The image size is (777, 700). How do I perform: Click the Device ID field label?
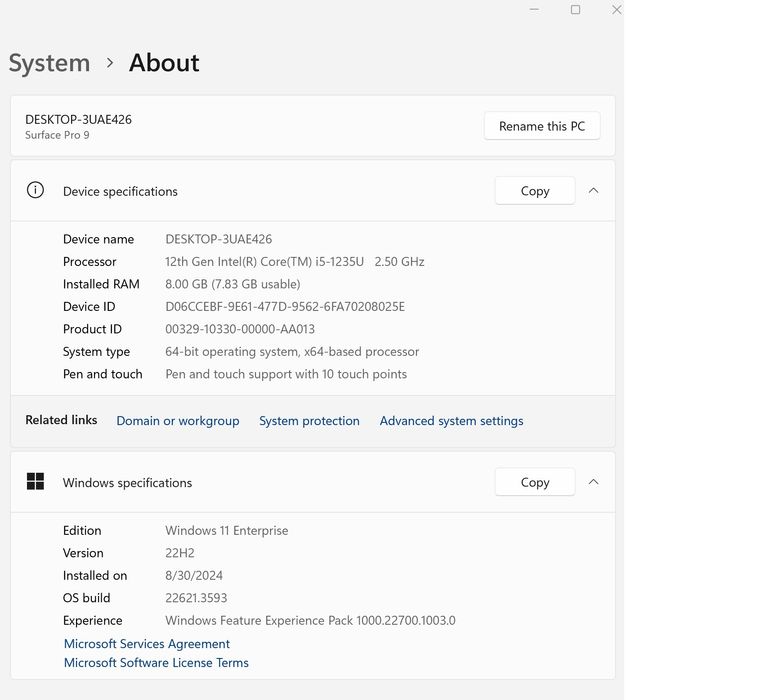89,307
